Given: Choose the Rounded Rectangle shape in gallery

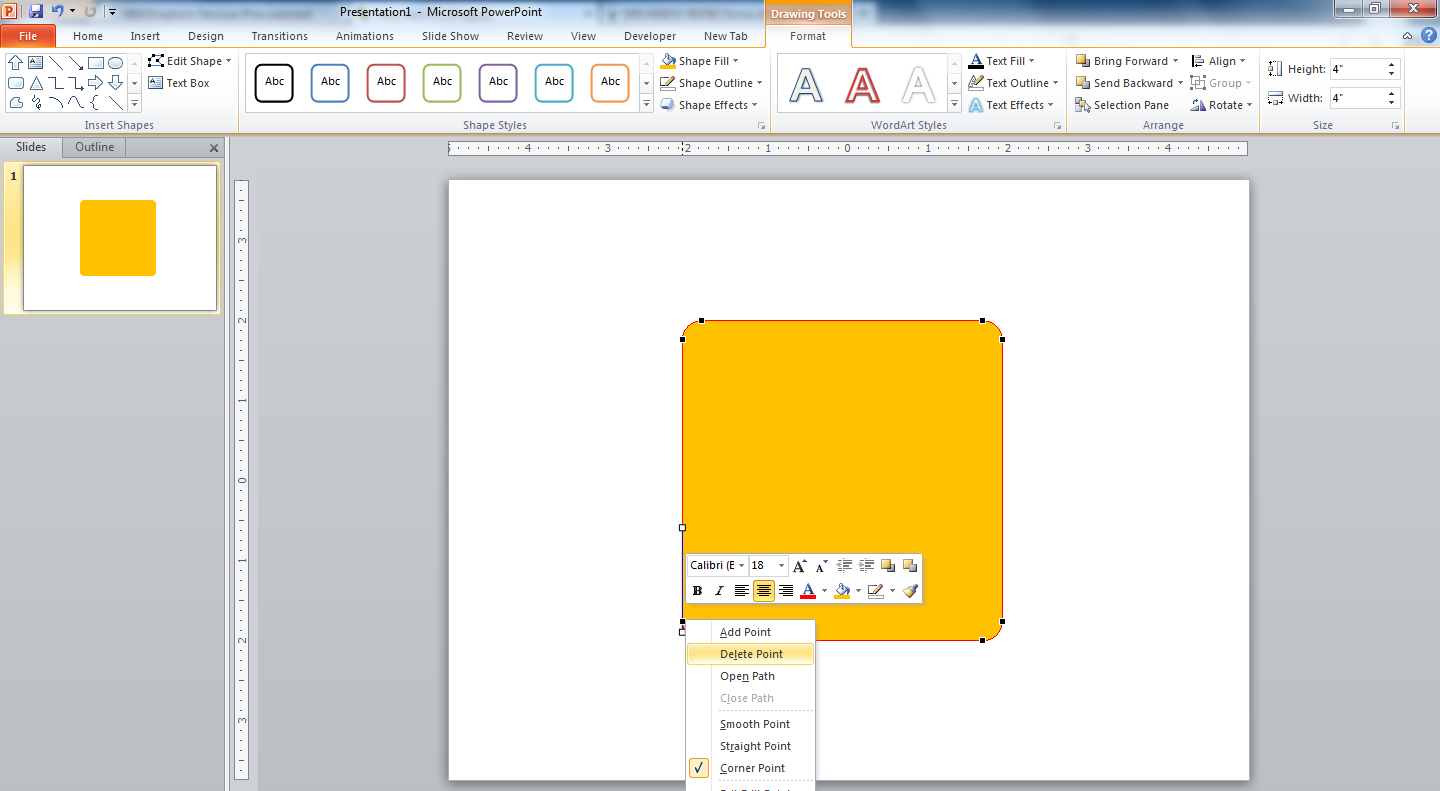Looking at the screenshot, I should coord(16,83).
